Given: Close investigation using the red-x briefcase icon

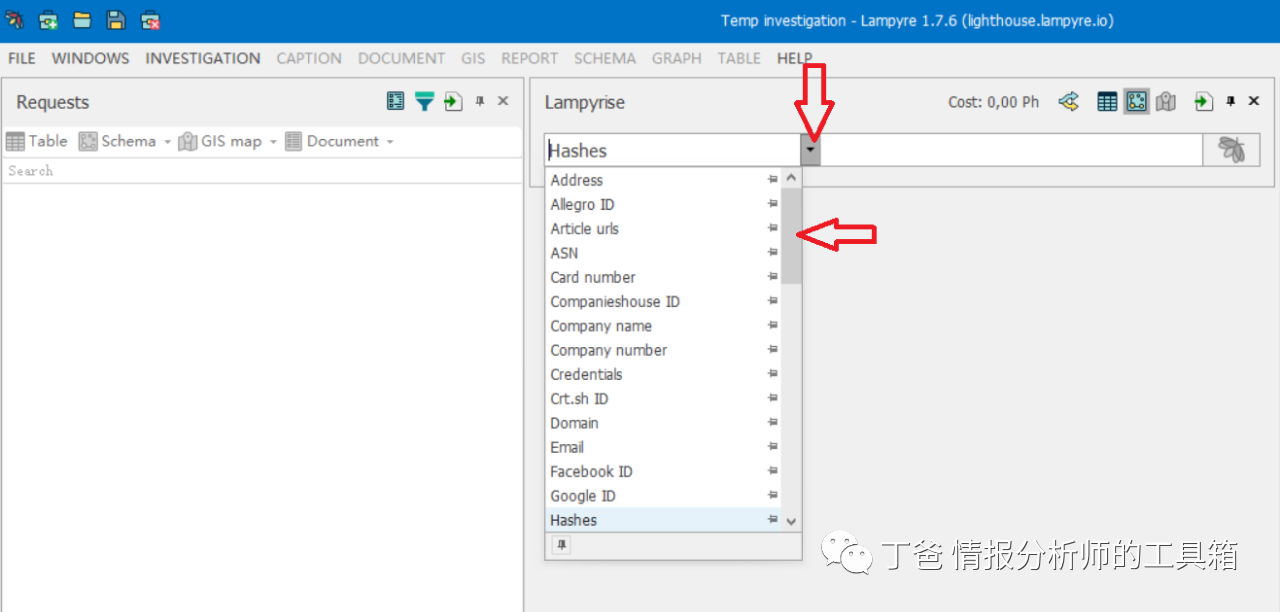Looking at the screenshot, I should pyautogui.click(x=150, y=20).
